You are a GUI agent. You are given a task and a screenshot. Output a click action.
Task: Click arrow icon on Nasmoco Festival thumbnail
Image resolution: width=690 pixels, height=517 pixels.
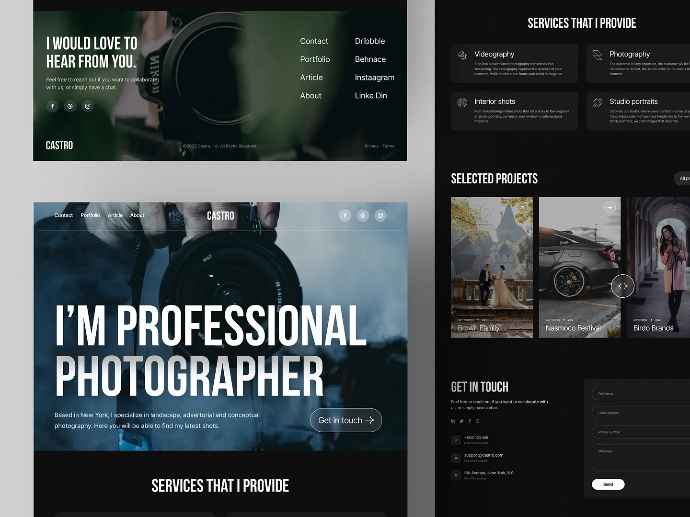tap(610, 207)
